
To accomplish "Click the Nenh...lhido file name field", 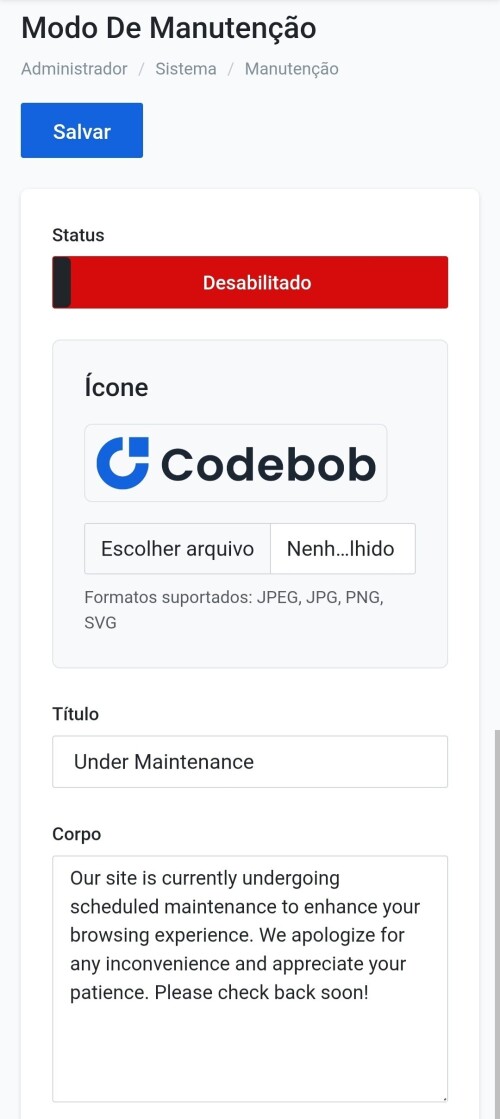I will (342, 549).
